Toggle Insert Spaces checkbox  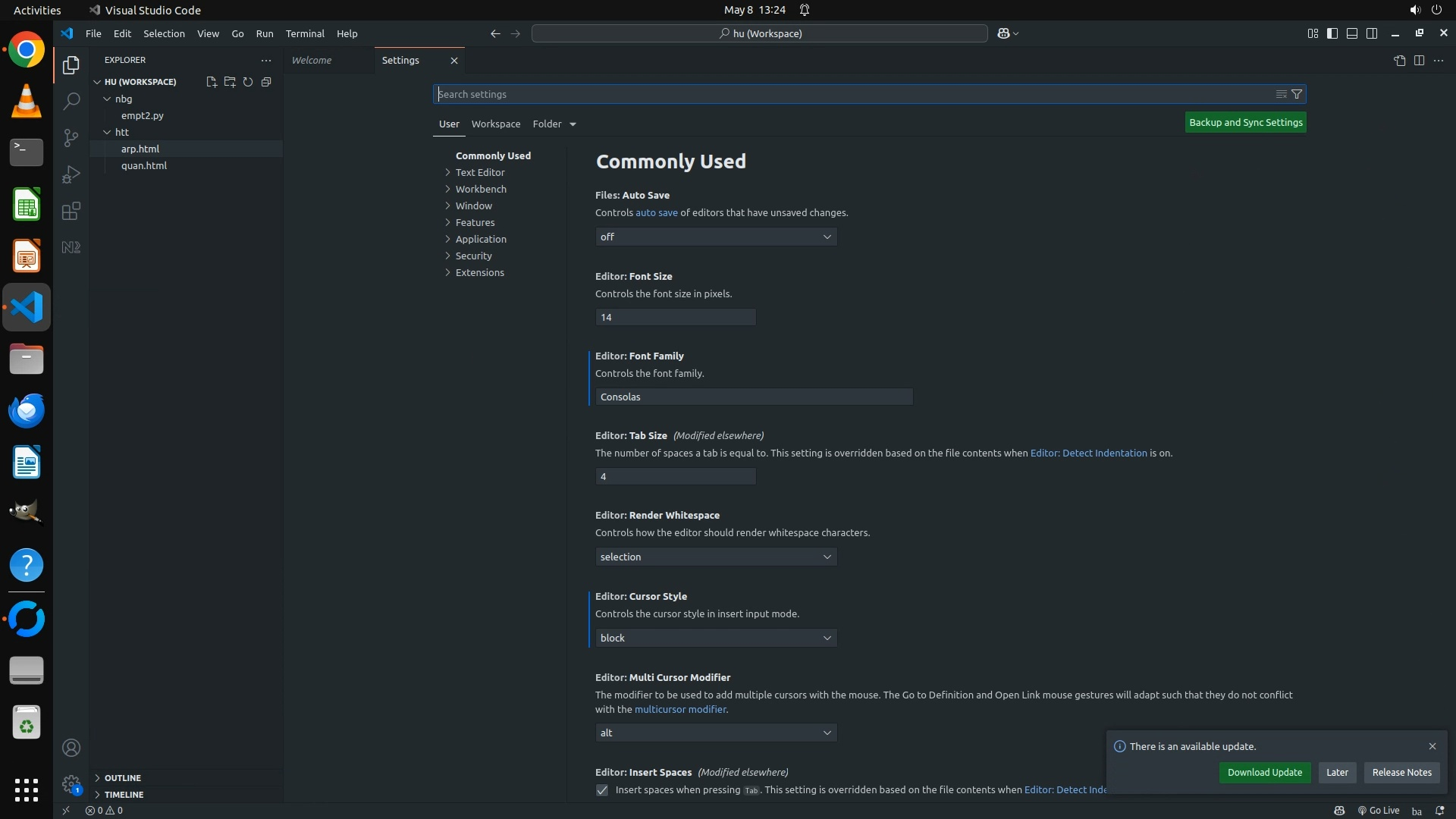(602, 790)
